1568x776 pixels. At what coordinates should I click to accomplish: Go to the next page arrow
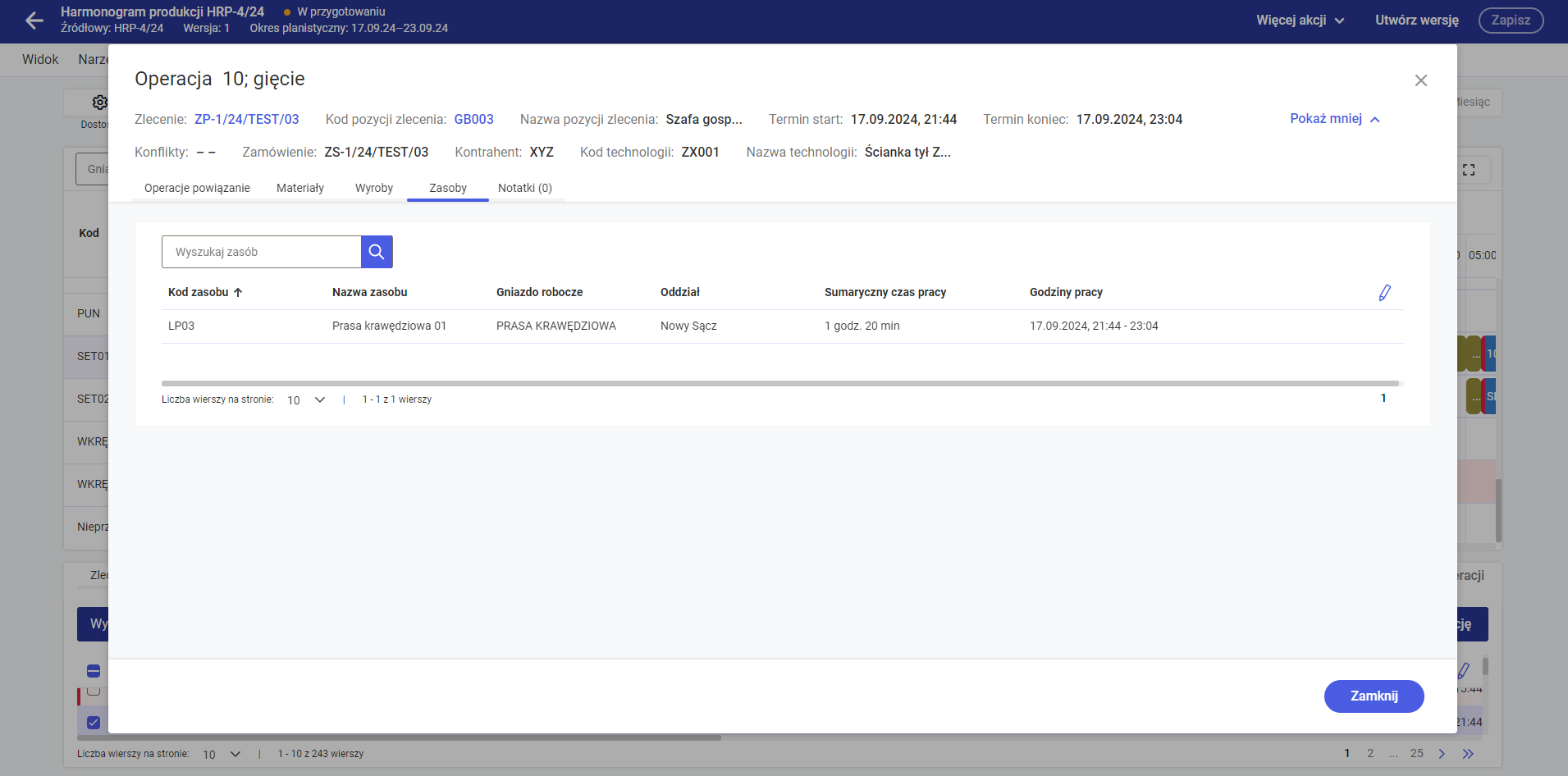click(1442, 754)
